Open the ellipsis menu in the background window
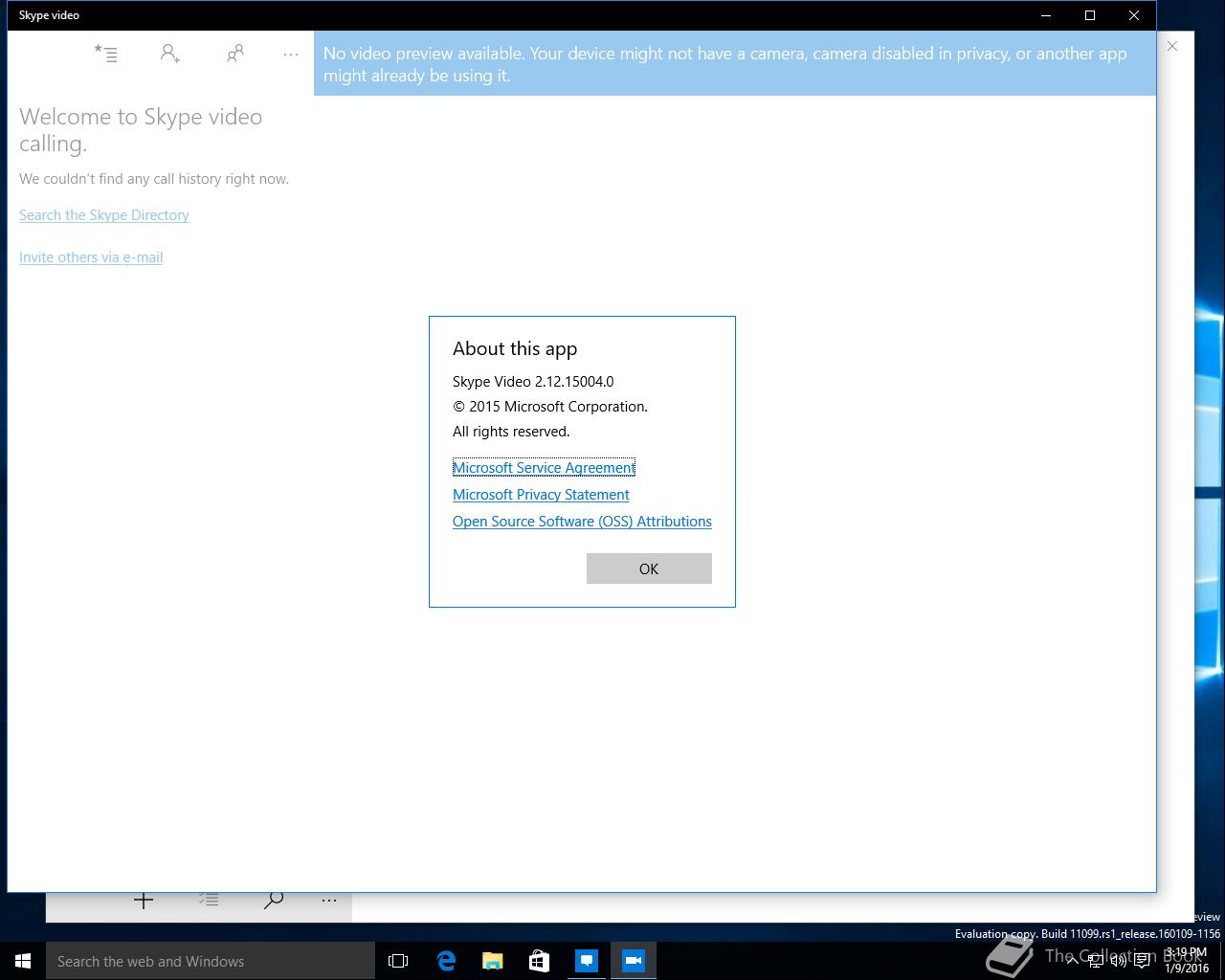The image size is (1225, 980). click(x=329, y=901)
